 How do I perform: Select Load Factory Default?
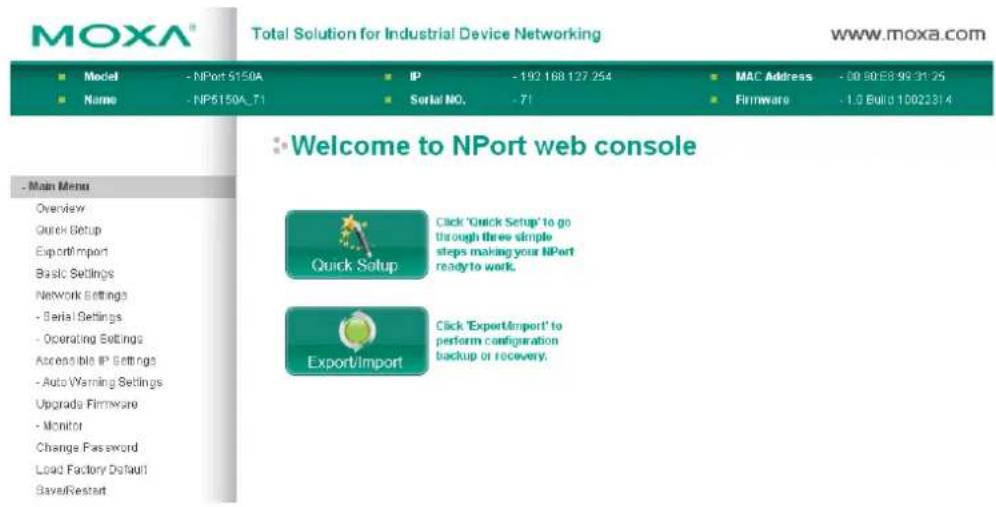coord(92,470)
